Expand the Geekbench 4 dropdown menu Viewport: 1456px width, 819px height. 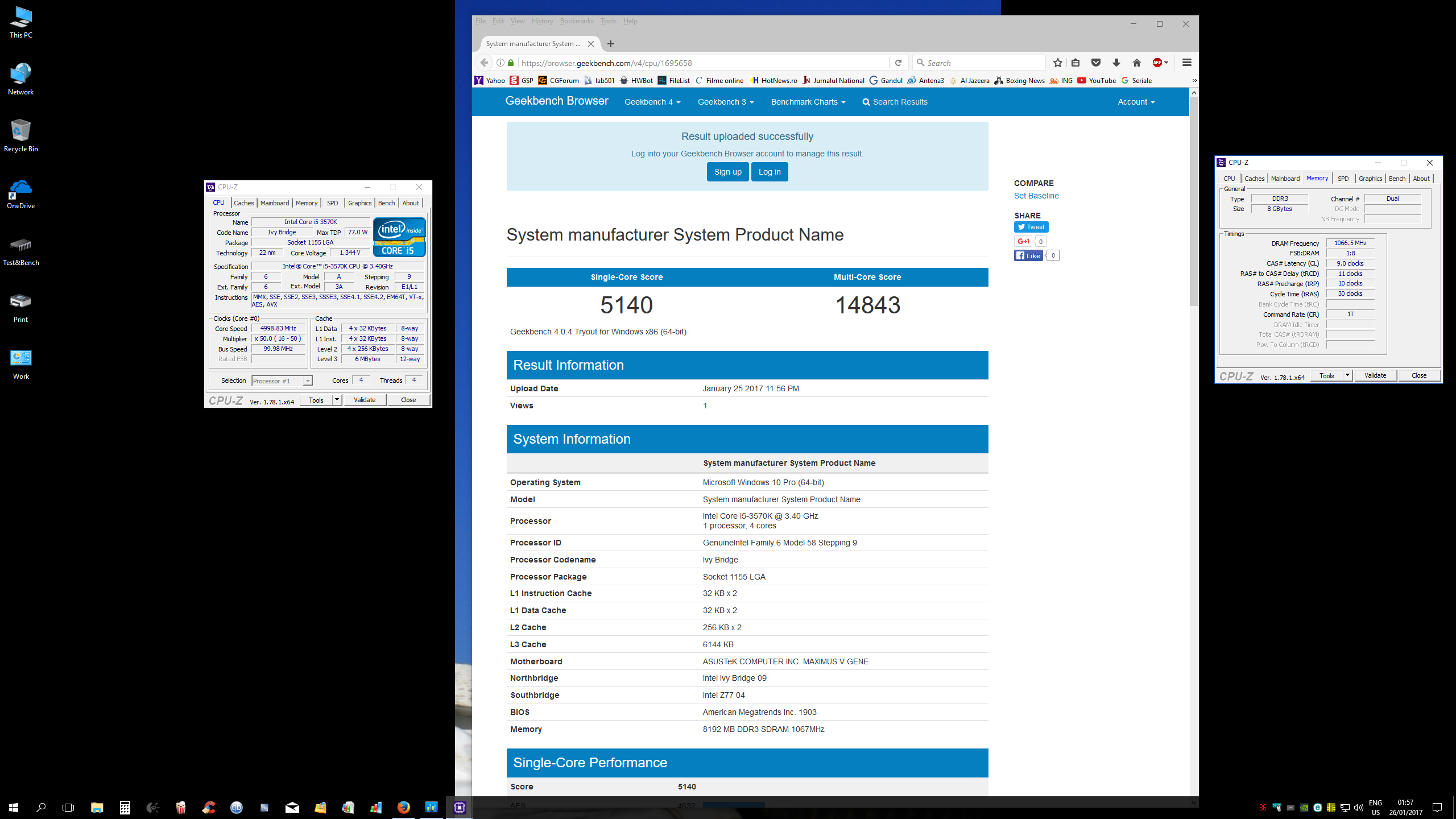652,102
